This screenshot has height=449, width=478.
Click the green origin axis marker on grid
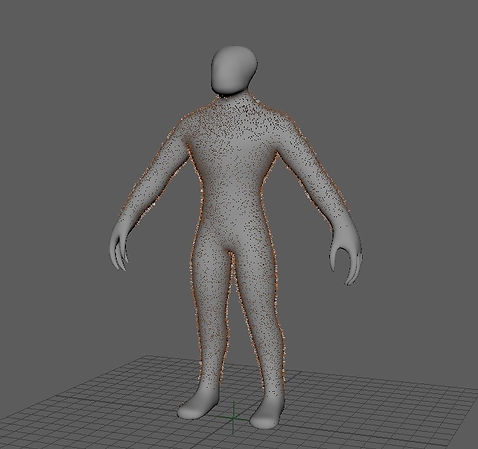point(233,417)
